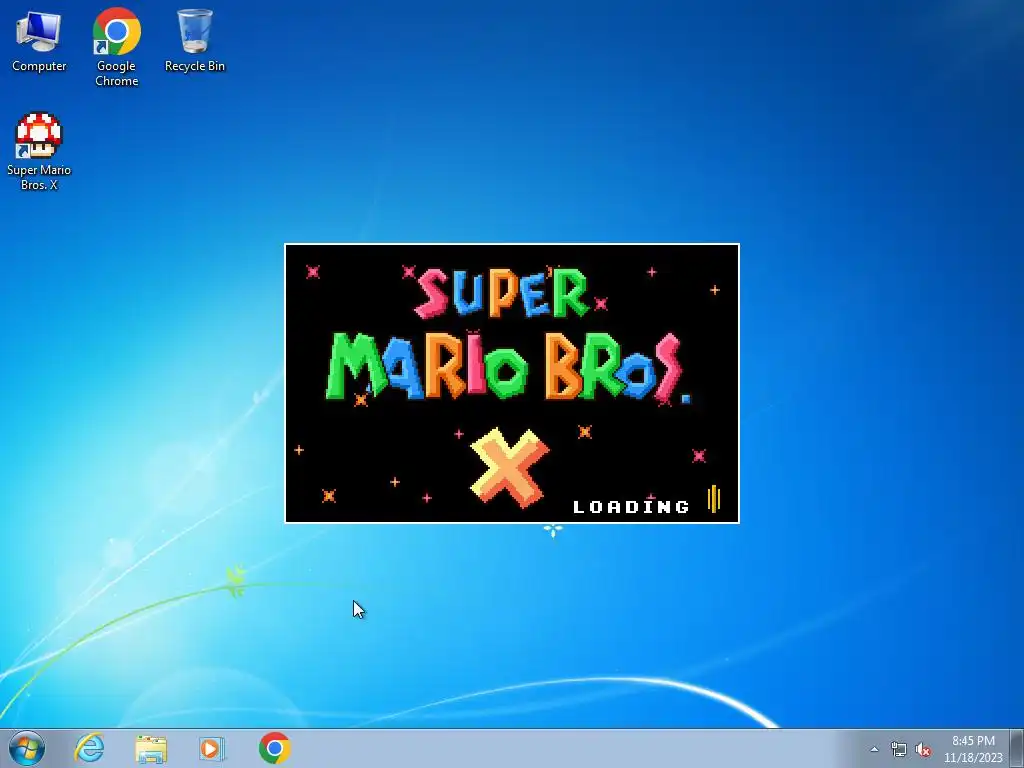
Task: Select the Super Mario Bros. X shortcut
Action: coord(39,152)
